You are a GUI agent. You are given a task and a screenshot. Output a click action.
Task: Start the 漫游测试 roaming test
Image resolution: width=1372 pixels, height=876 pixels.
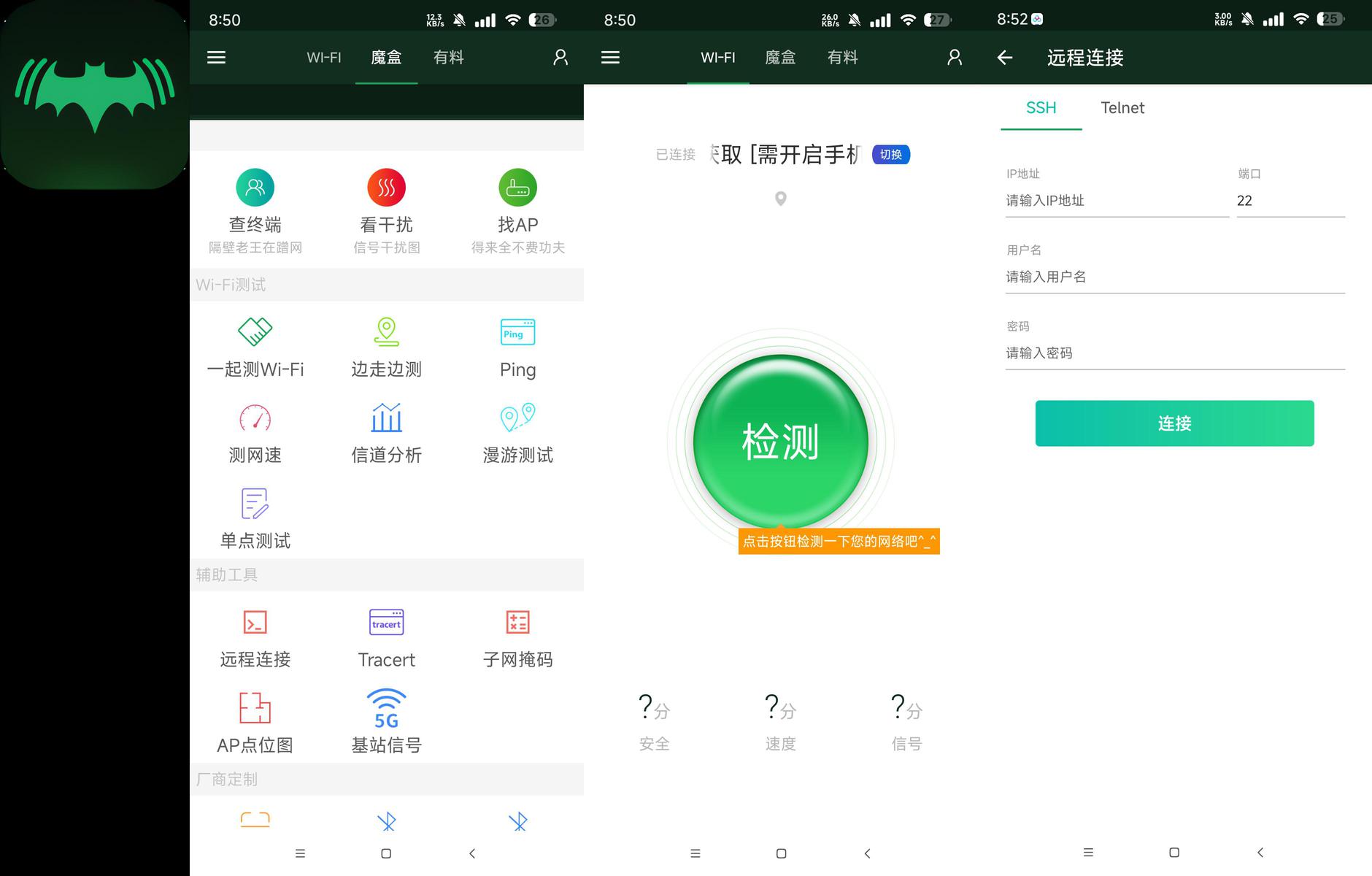click(x=517, y=418)
